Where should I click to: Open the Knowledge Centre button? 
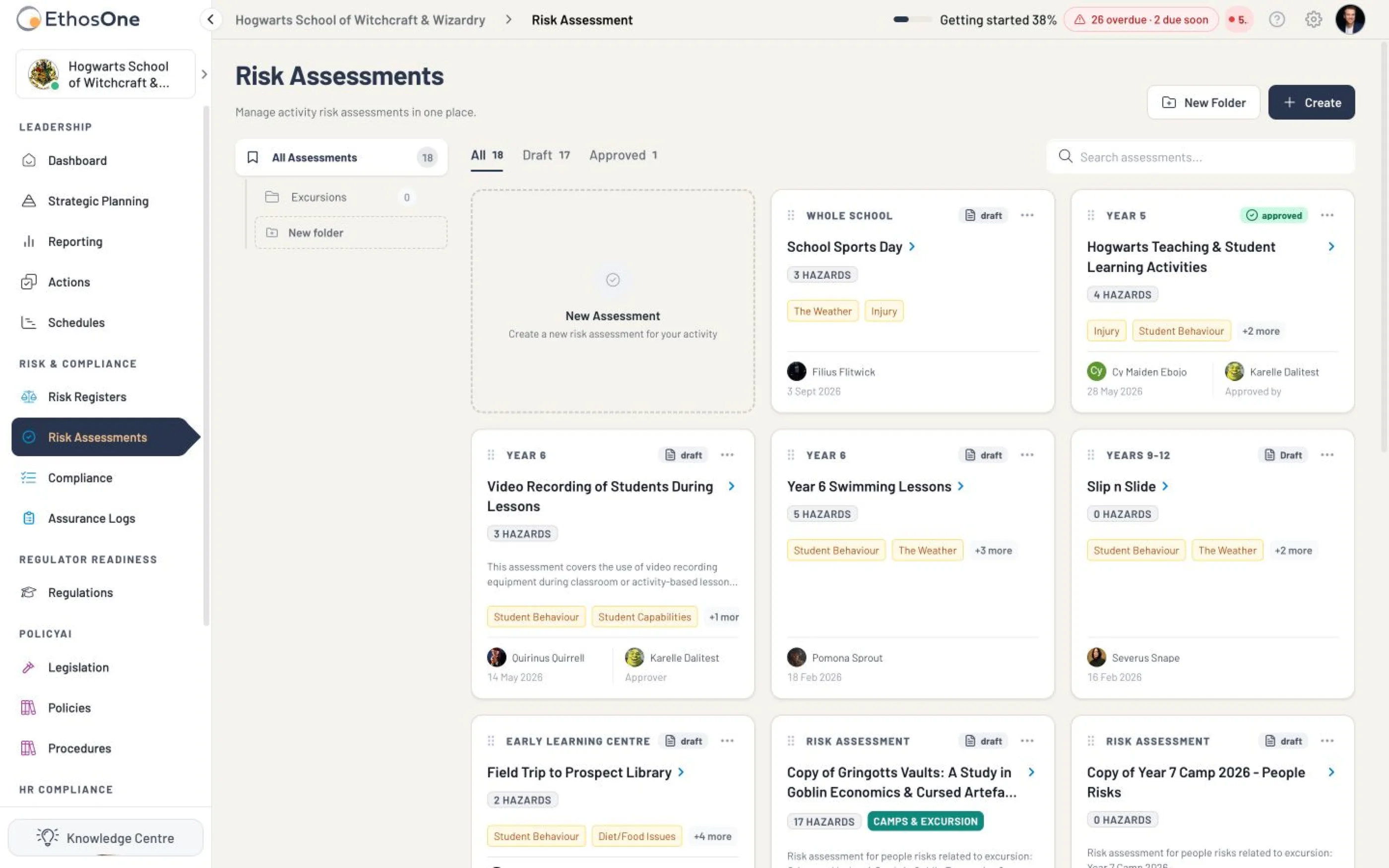click(x=106, y=838)
